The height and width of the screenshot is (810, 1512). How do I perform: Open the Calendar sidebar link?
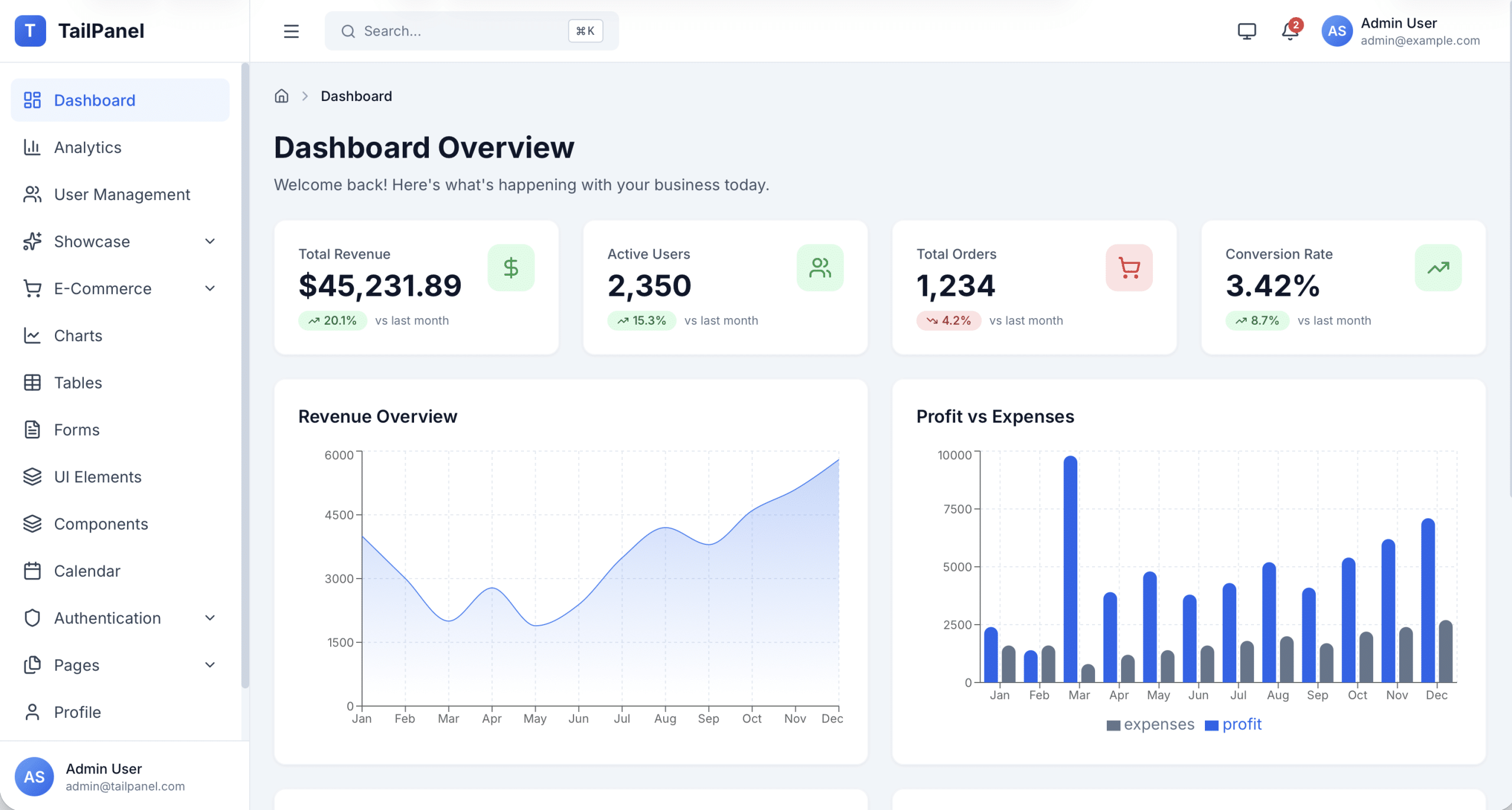87,571
